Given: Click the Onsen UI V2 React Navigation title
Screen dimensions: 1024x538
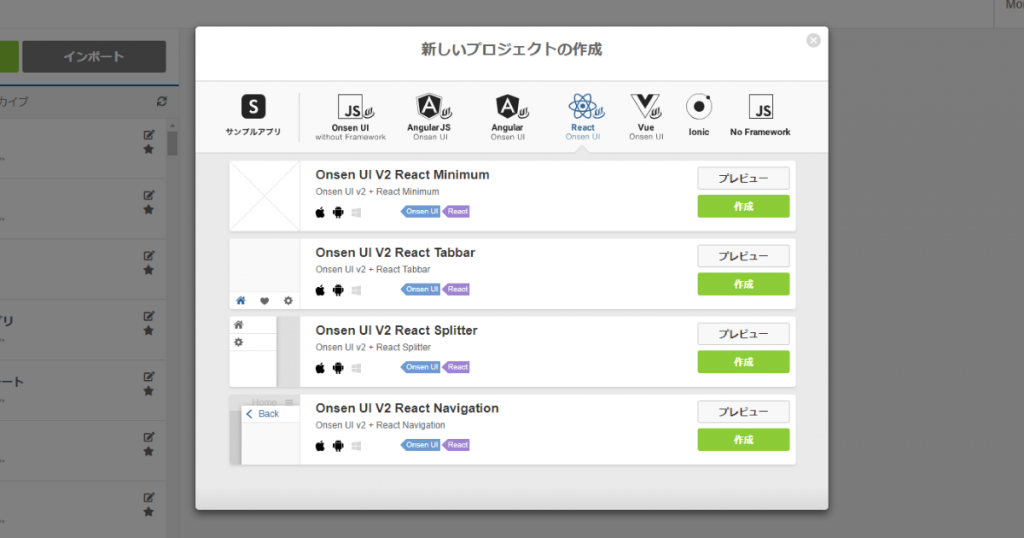Looking at the screenshot, I should [407, 408].
